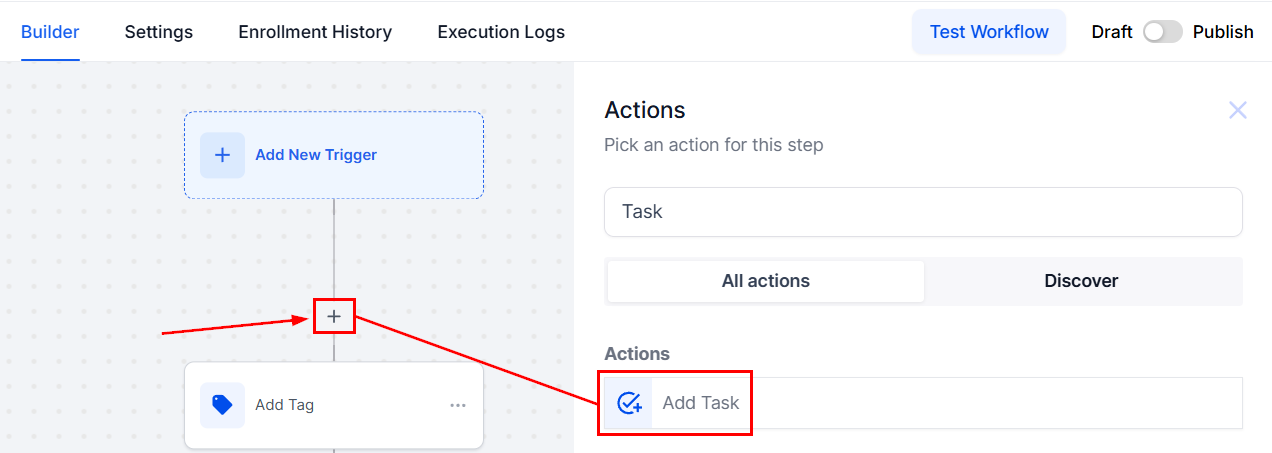
Task: Close the Actions panel with the X
Action: [x=1237, y=110]
